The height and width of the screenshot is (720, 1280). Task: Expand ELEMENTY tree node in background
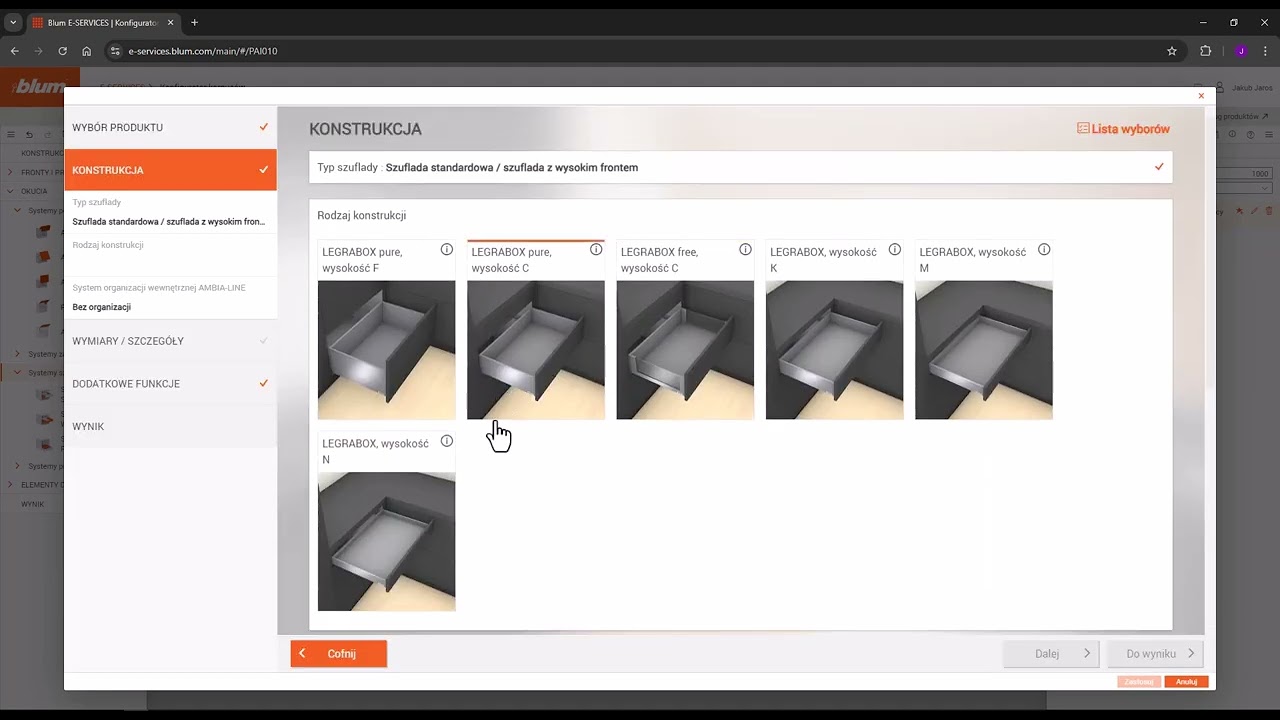(12, 485)
